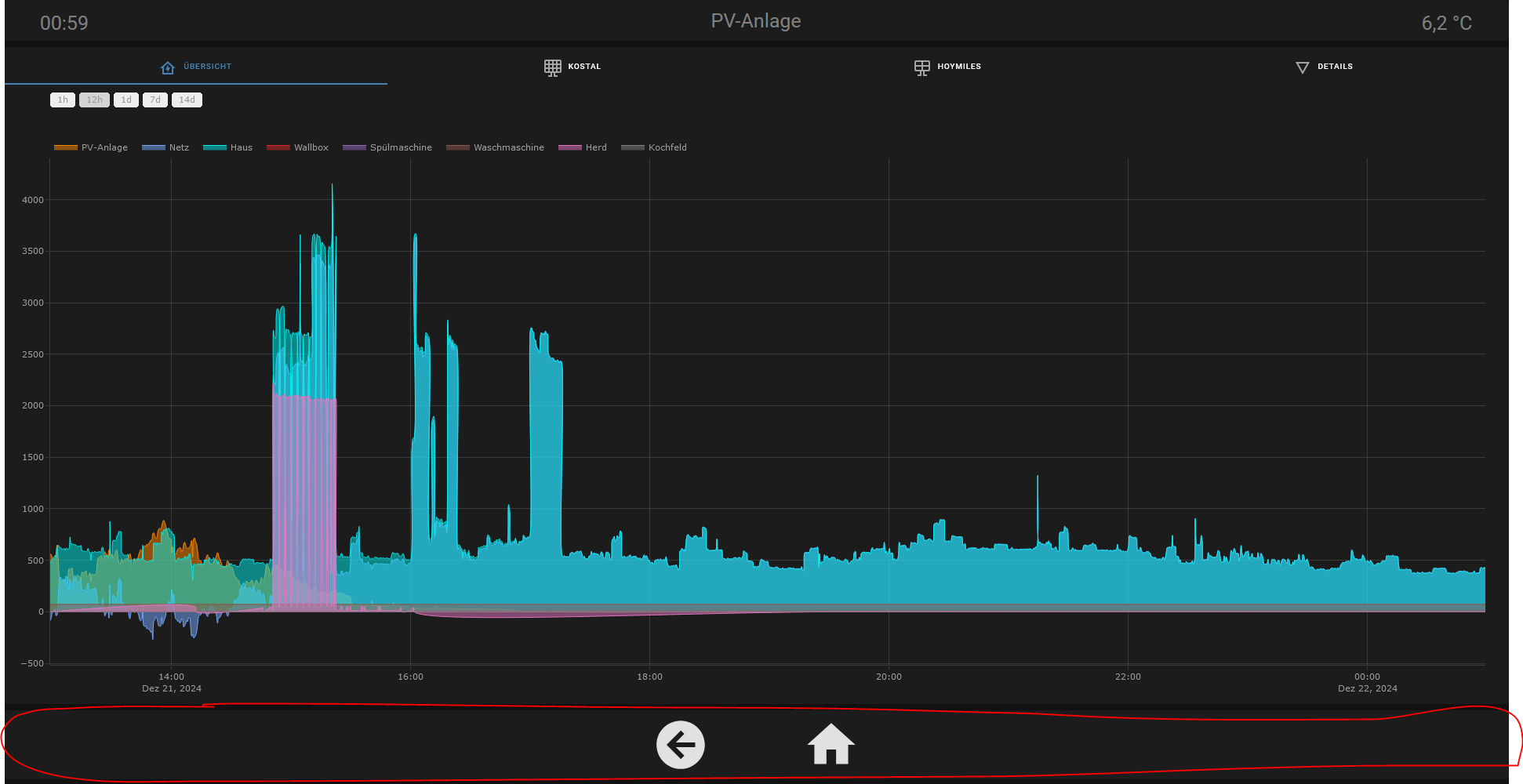Click the Herd pink color swatch

pos(569,147)
